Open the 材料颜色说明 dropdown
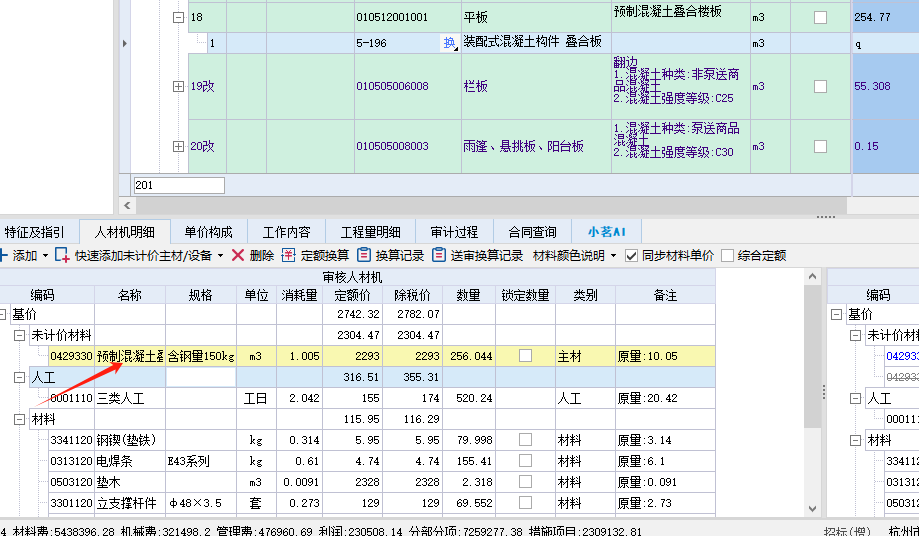Image resolution: width=919 pixels, height=536 pixels. click(614, 256)
